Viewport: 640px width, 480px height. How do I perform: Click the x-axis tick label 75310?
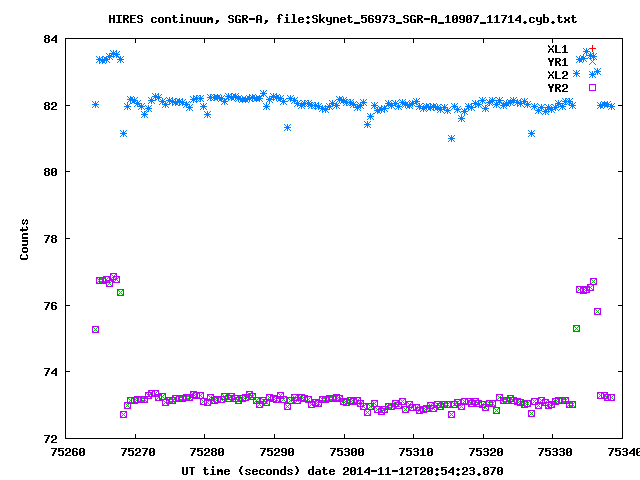[x=416, y=452]
